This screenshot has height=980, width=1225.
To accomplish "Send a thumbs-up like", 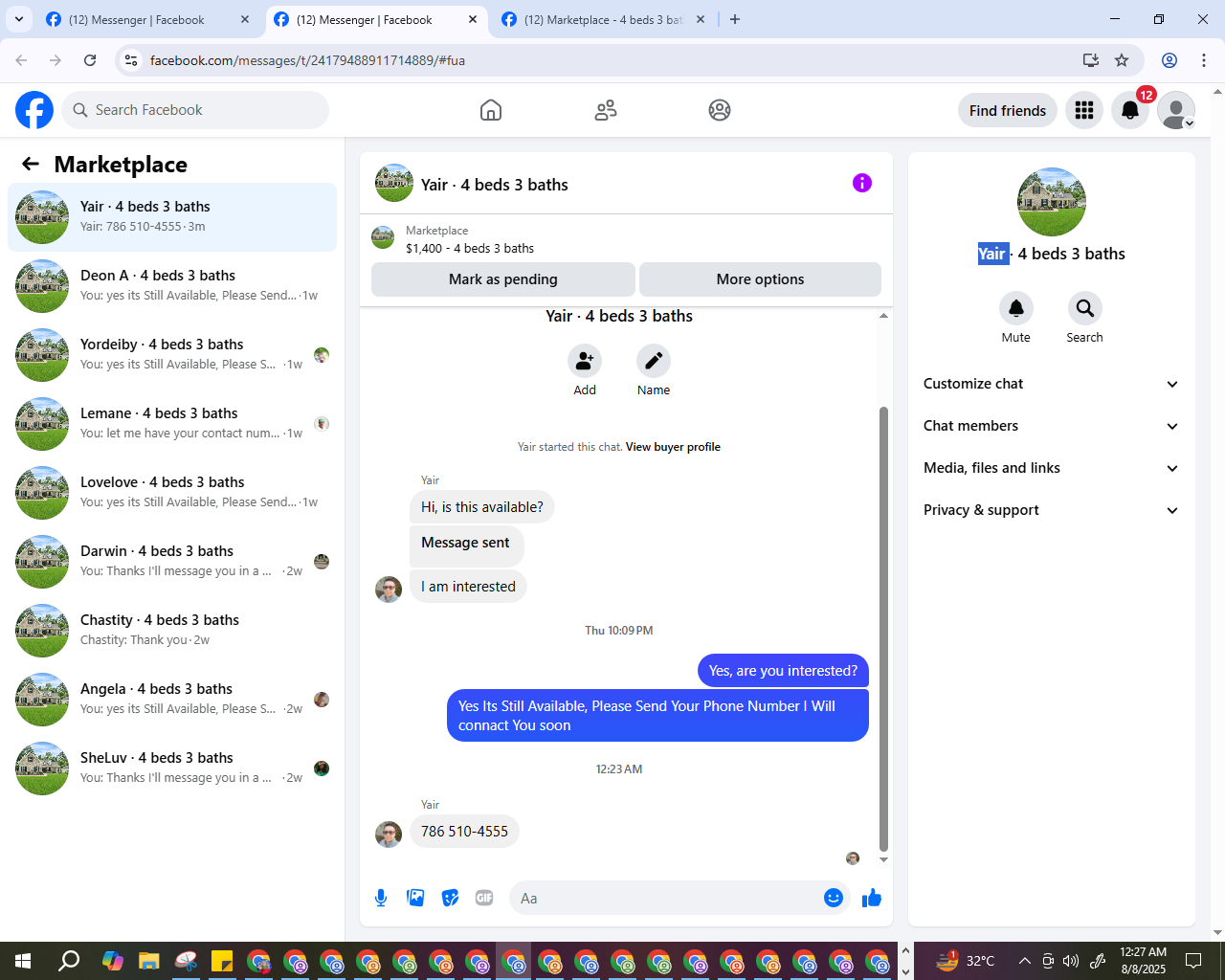I will [x=872, y=898].
